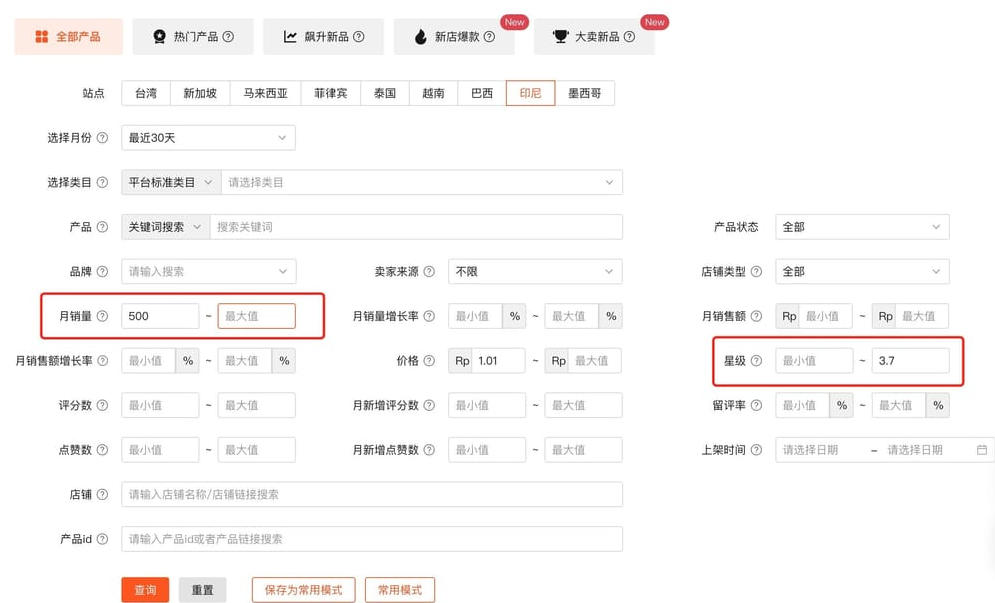Click help icon beside 月销量
This screenshot has height=603, width=995.
click(x=102, y=316)
